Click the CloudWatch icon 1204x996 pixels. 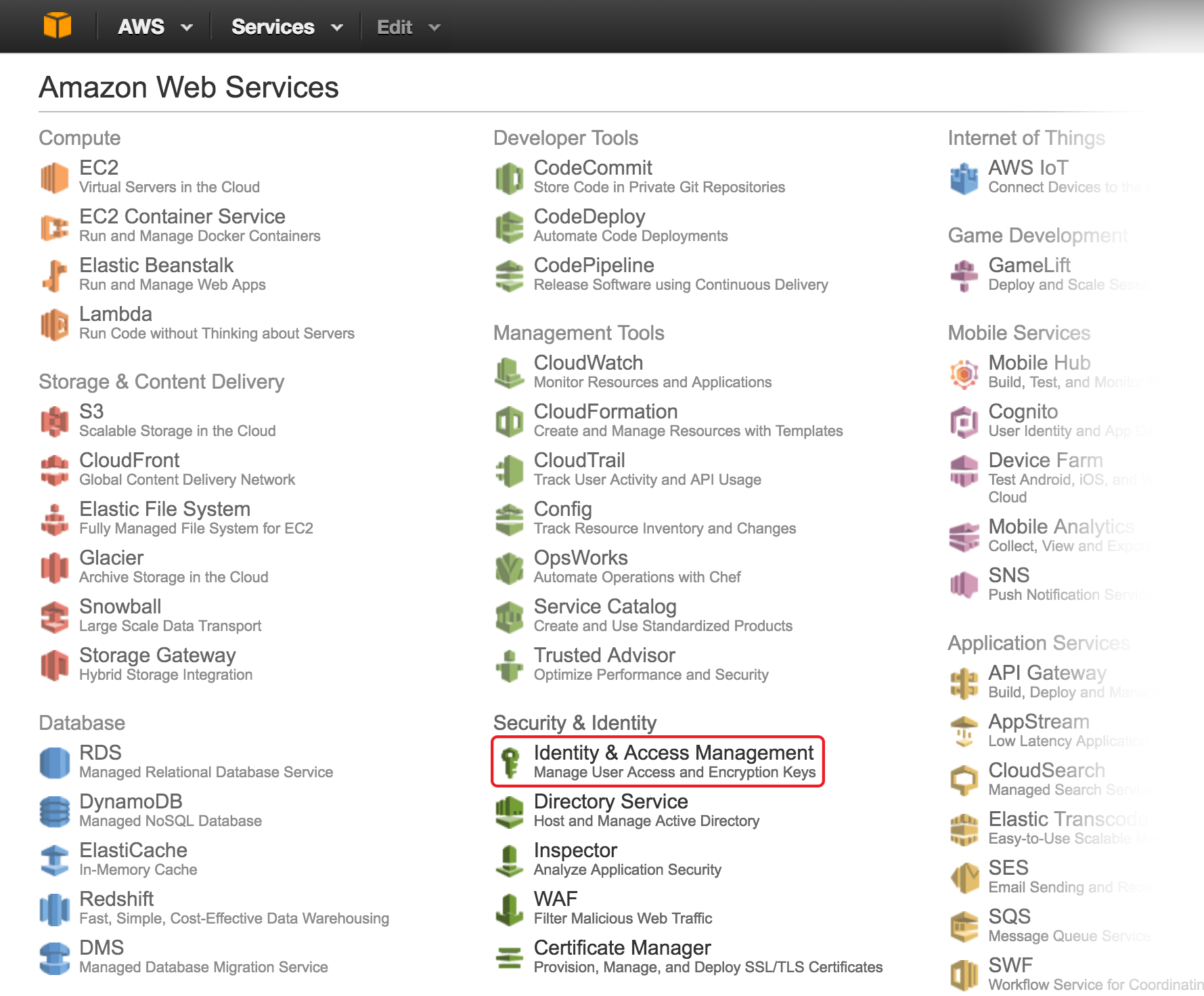(x=509, y=372)
